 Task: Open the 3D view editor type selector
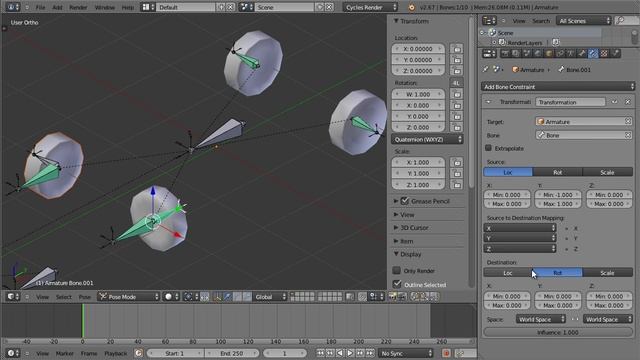(x=13, y=297)
